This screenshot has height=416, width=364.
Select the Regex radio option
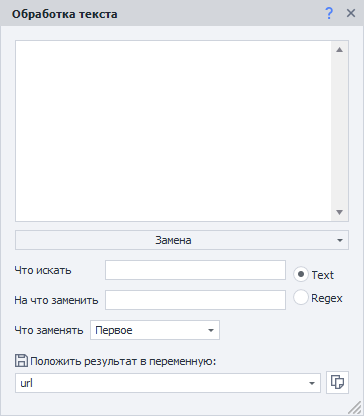(x=300, y=297)
